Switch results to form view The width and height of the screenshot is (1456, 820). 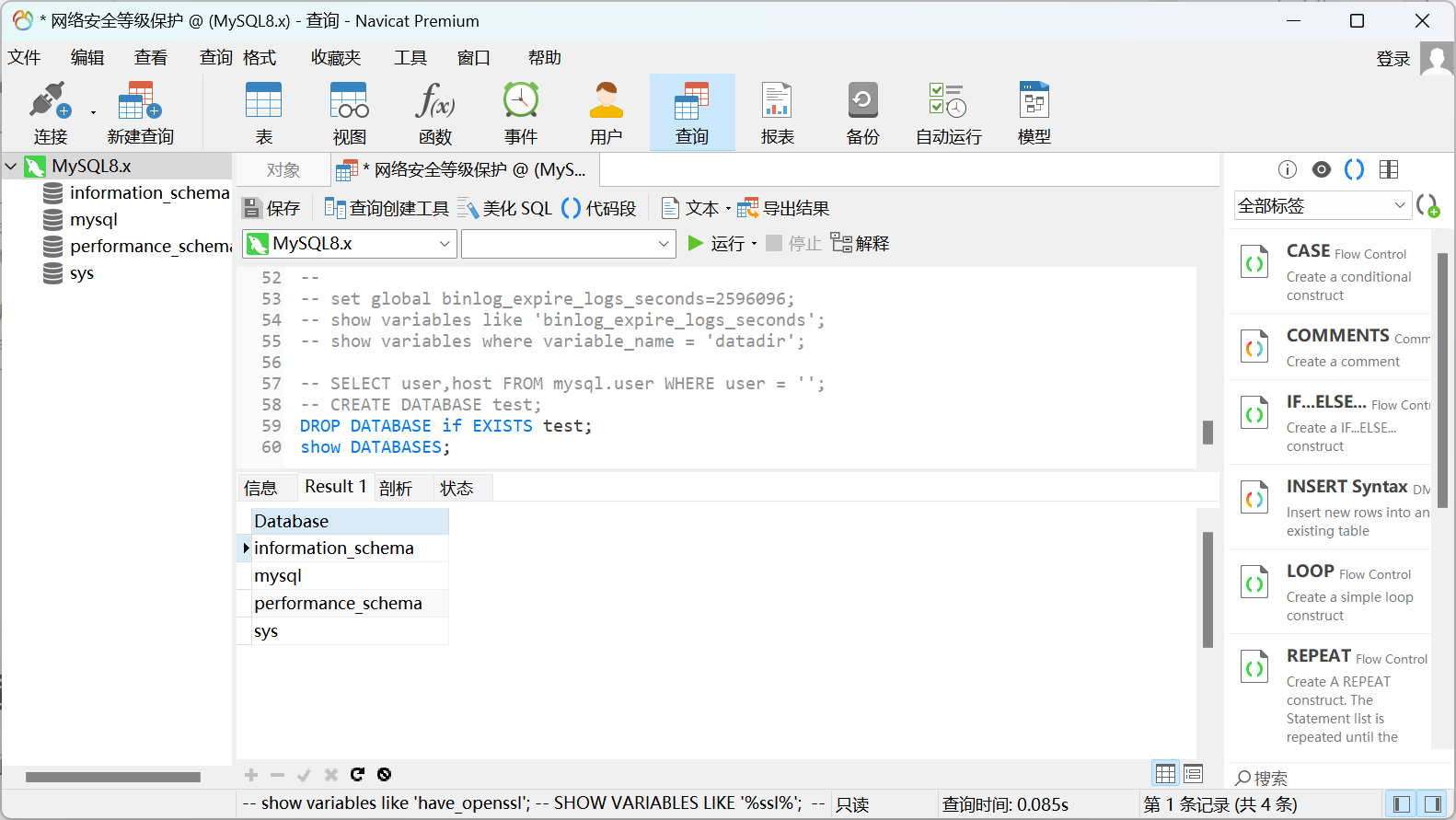click(1194, 774)
